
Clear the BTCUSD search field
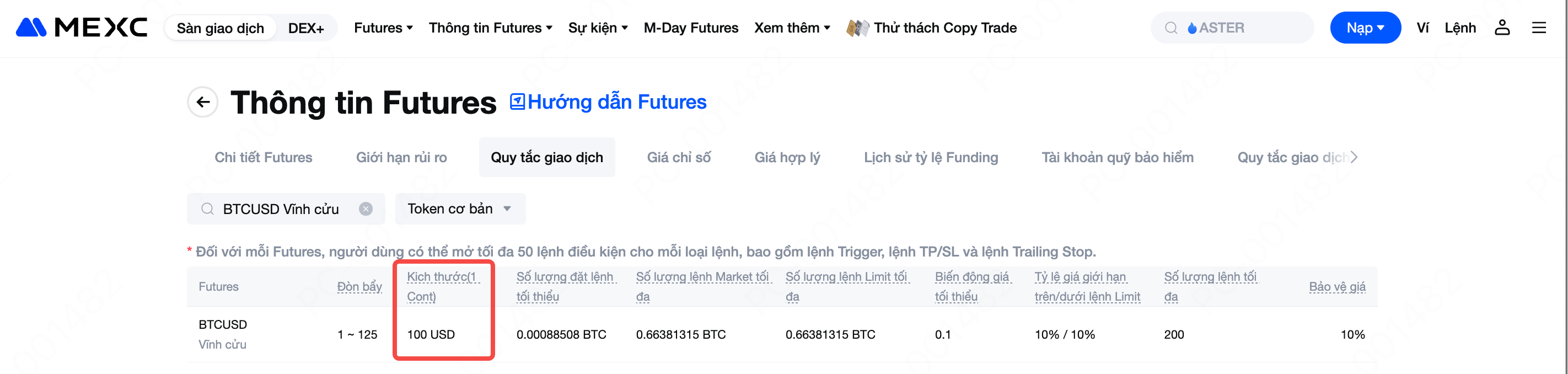tap(366, 209)
